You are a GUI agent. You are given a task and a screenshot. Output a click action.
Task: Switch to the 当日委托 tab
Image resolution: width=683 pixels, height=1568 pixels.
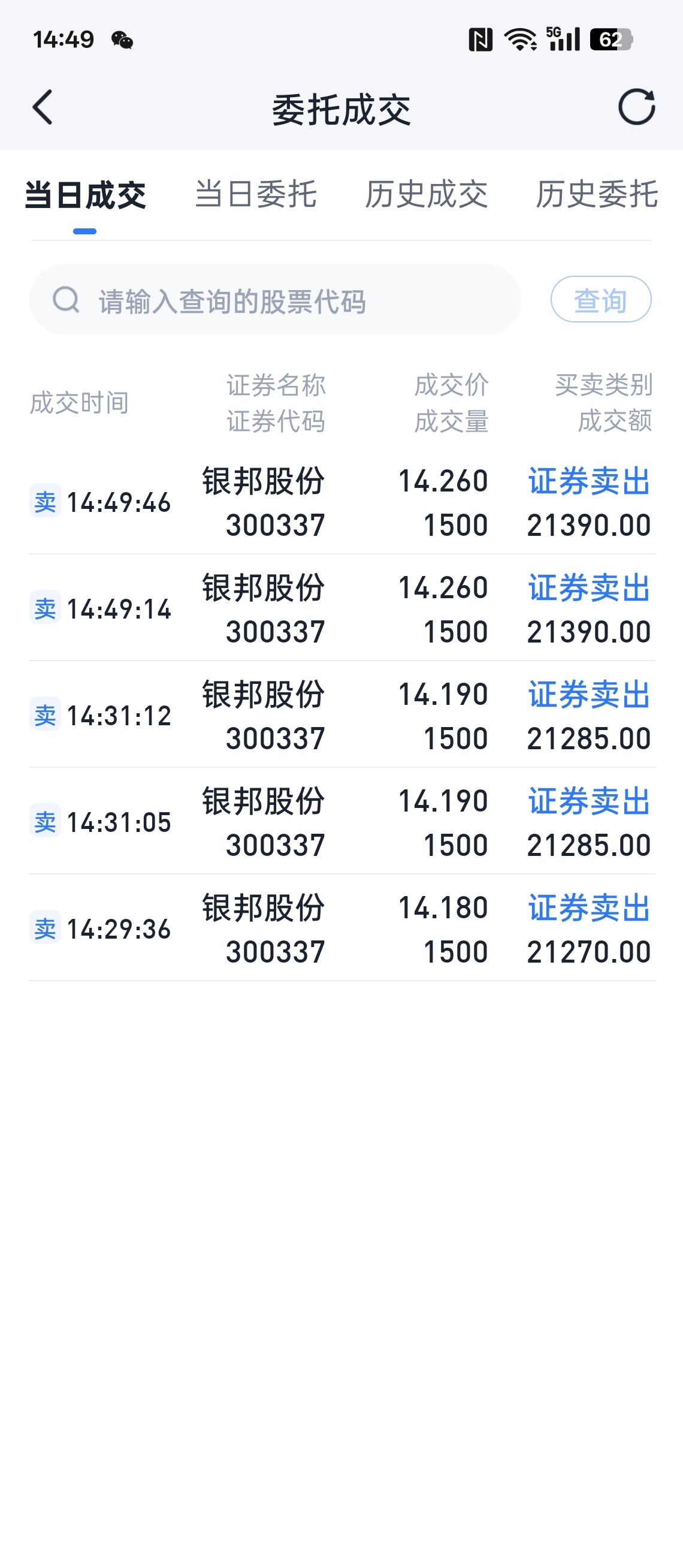pyautogui.click(x=255, y=195)
